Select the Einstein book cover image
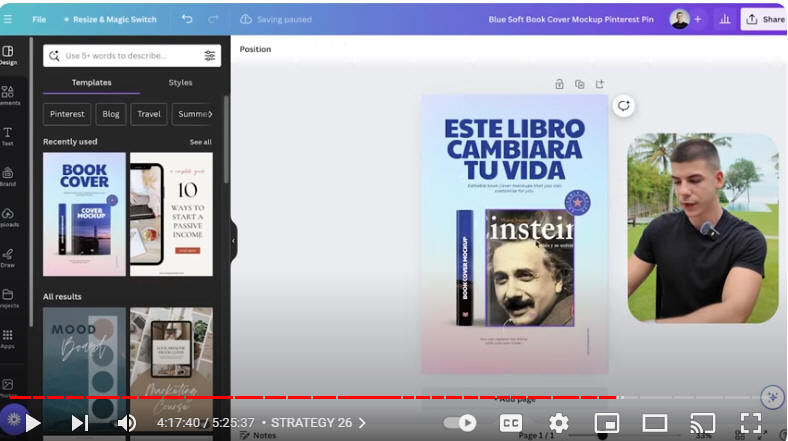This screenshot has width=788, height=441. coord(530,268)
